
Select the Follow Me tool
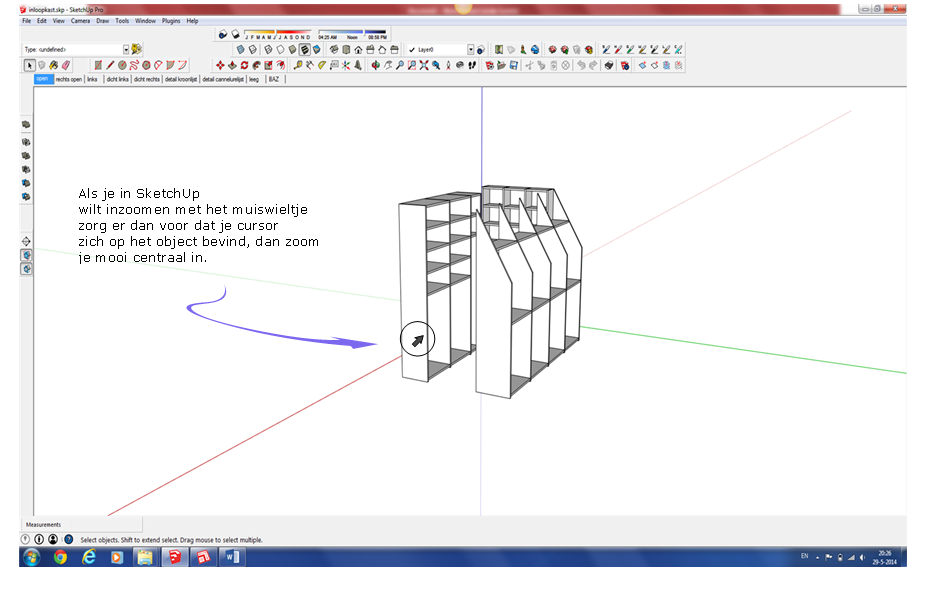[x=256, y=65]
